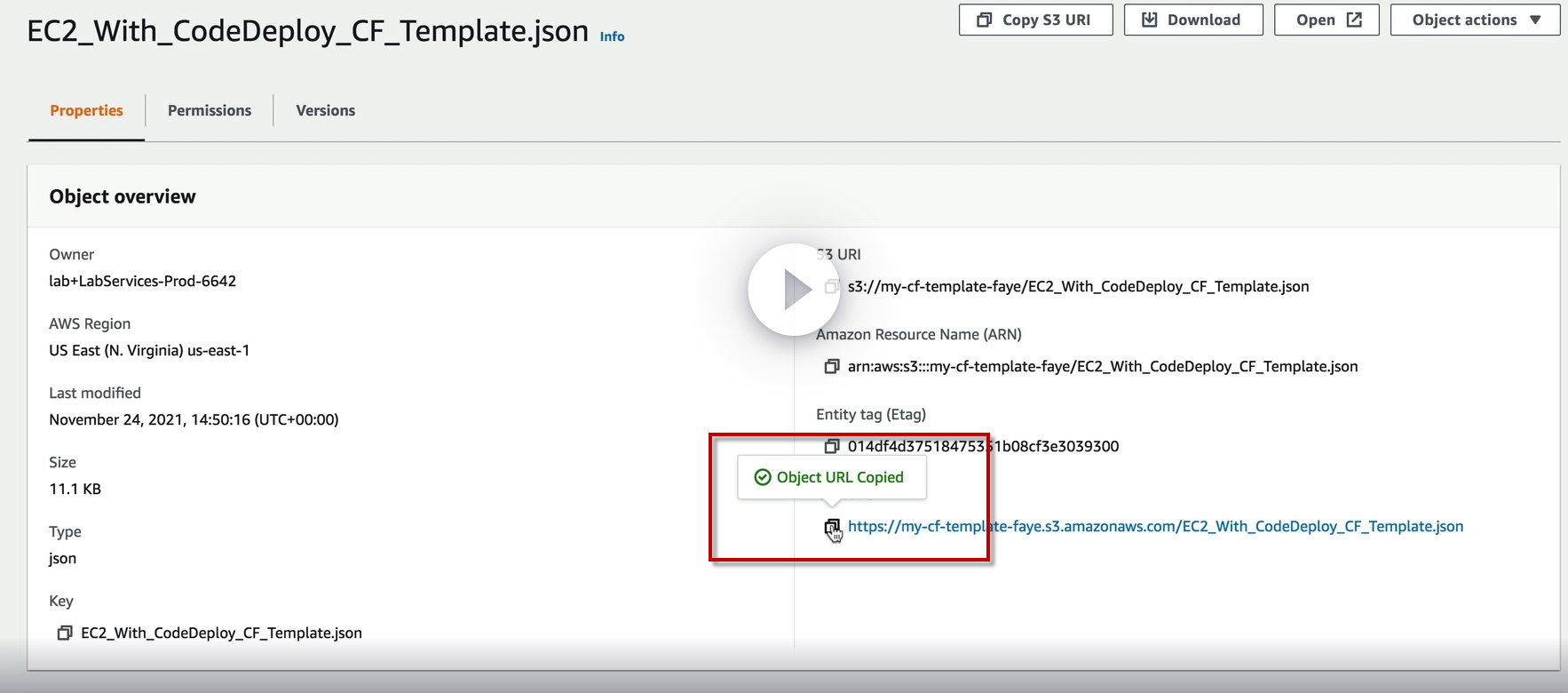Expand the Object actions dropdown

click(x=1475, y=20)
